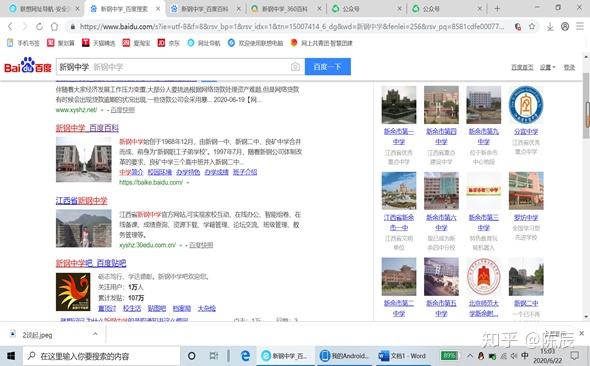Open the 江西省新钢中学 search result link
The height and width of the screenshot is (366, 590).
pyautogui.click(x=82, y=201)
